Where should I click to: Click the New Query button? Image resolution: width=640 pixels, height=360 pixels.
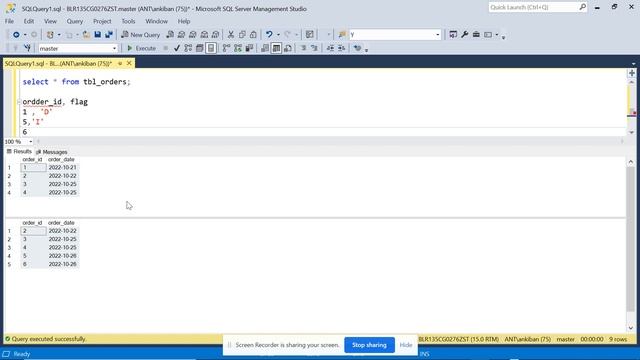141,35
